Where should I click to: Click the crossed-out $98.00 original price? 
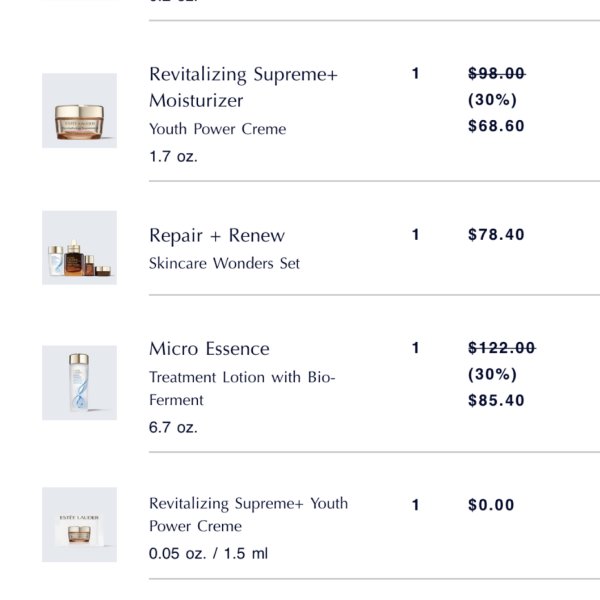coord(497,73)
